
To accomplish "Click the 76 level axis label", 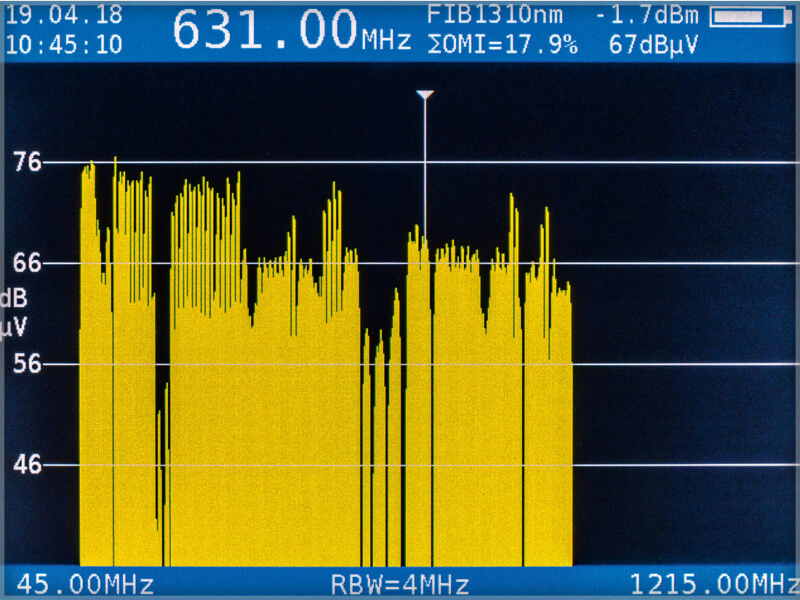I will [x=27, y=162].
